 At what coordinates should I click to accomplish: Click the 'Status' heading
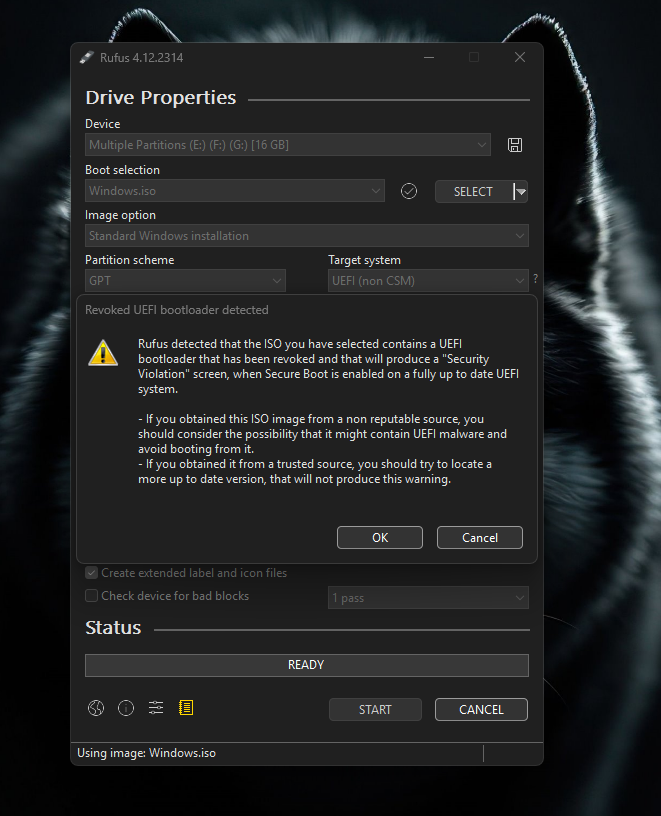click(113, 628)
